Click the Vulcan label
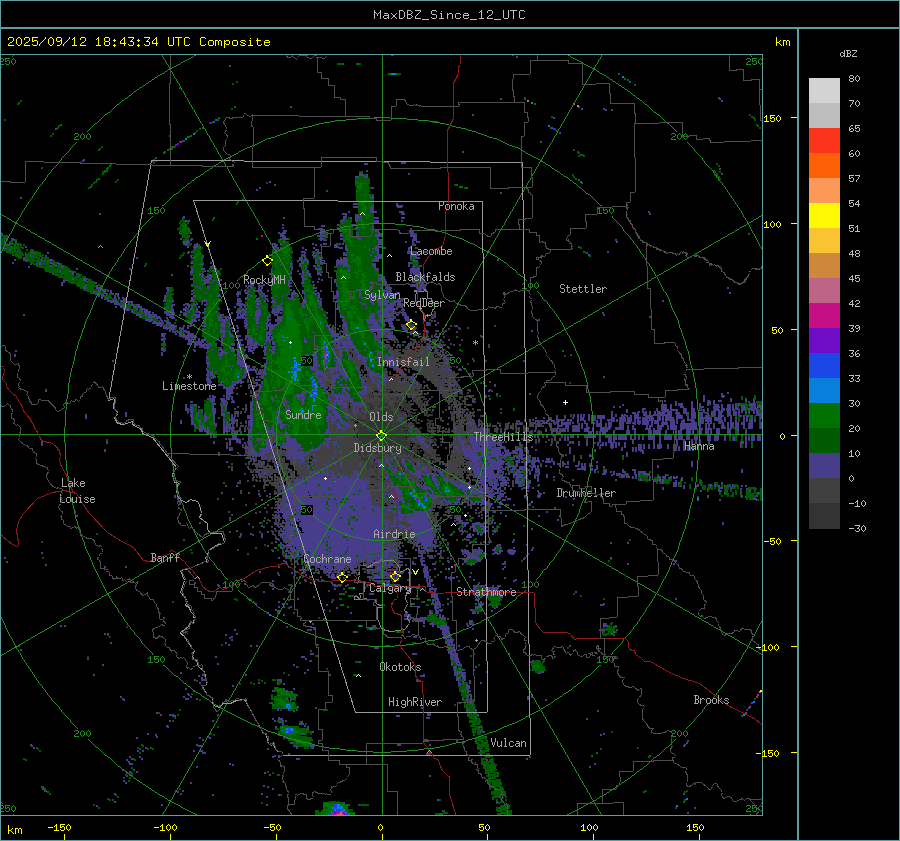Image resolution: width=900 pixels, height=841 pixels. (508, 743)
